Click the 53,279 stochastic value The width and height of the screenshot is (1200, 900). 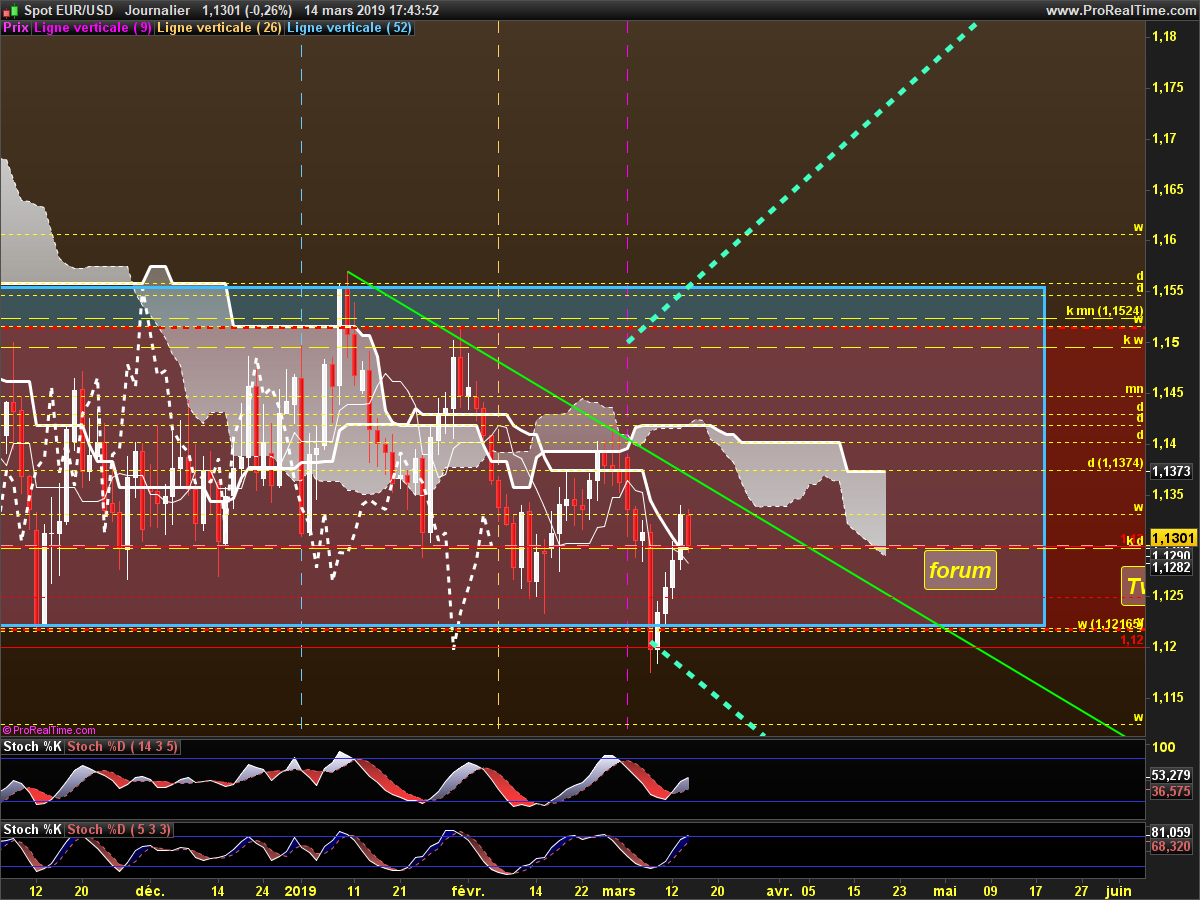(x=1171, y=775)
